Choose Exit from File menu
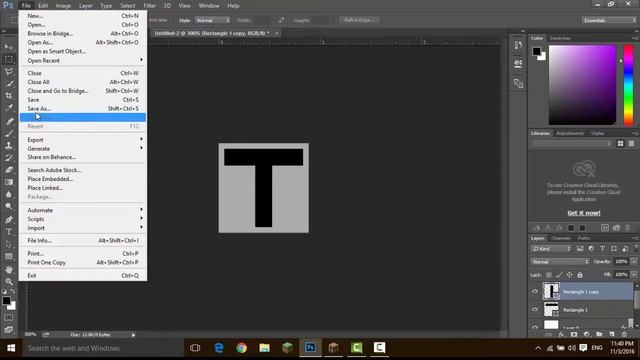 [x=83, y=276]
